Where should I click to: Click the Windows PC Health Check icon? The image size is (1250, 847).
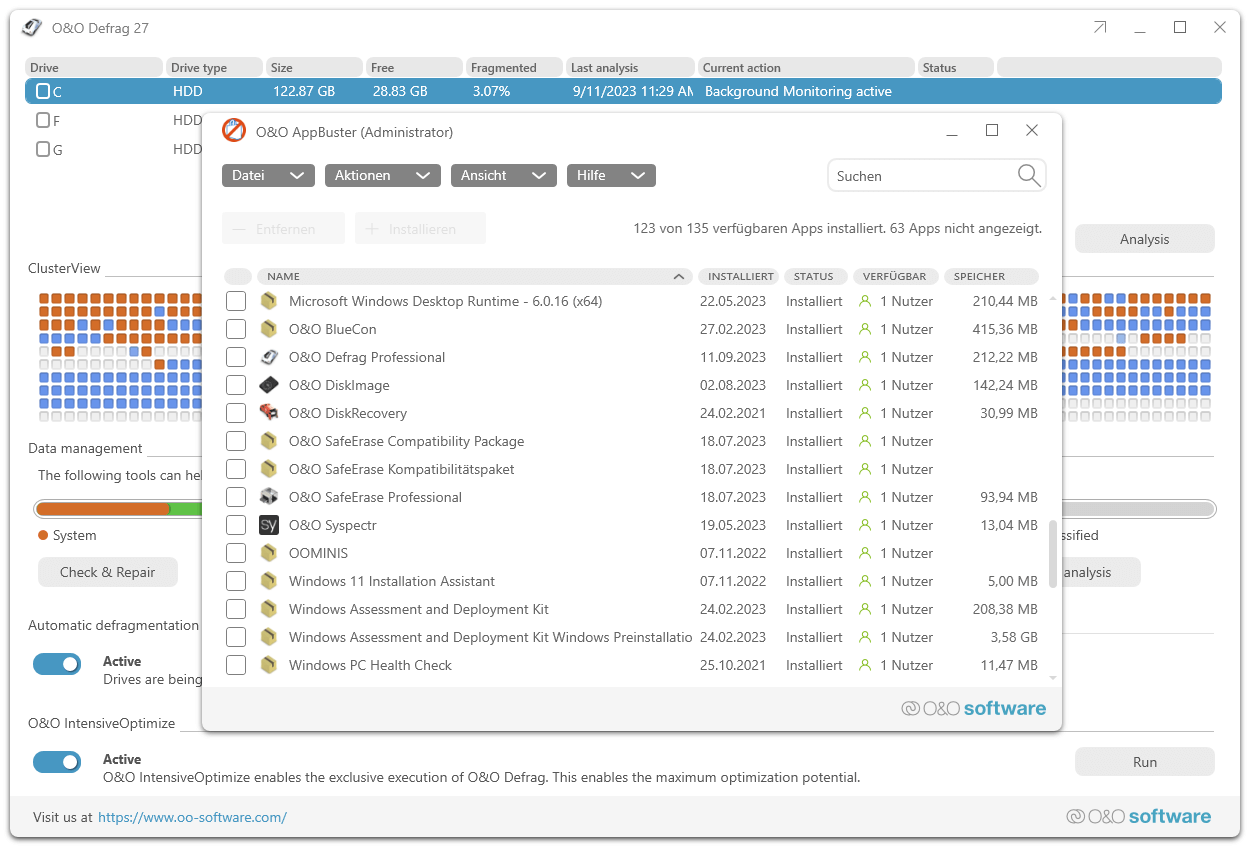[268, 665]
